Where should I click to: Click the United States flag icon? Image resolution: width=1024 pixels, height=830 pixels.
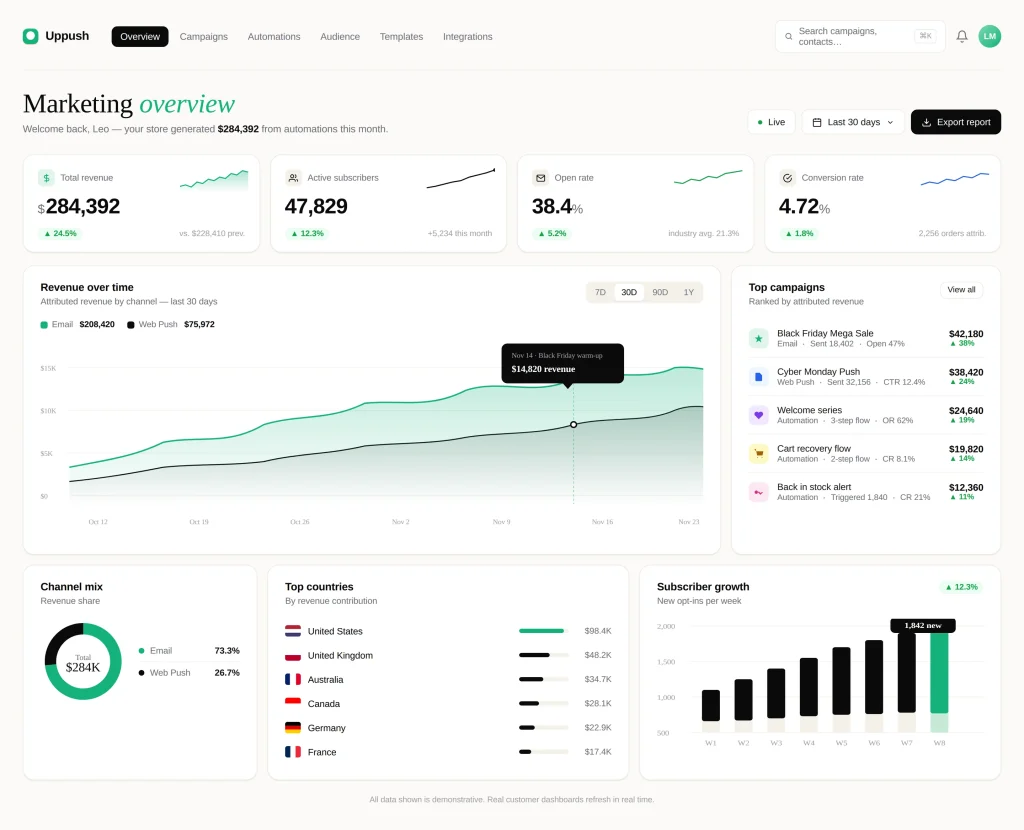293,631
